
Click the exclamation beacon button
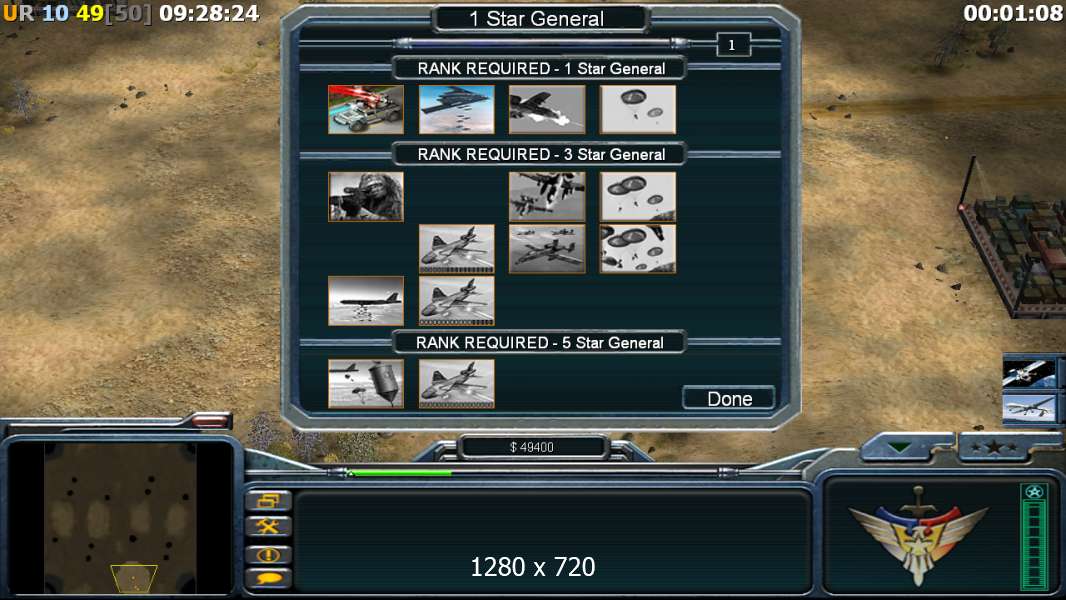(x=269, y=554)
